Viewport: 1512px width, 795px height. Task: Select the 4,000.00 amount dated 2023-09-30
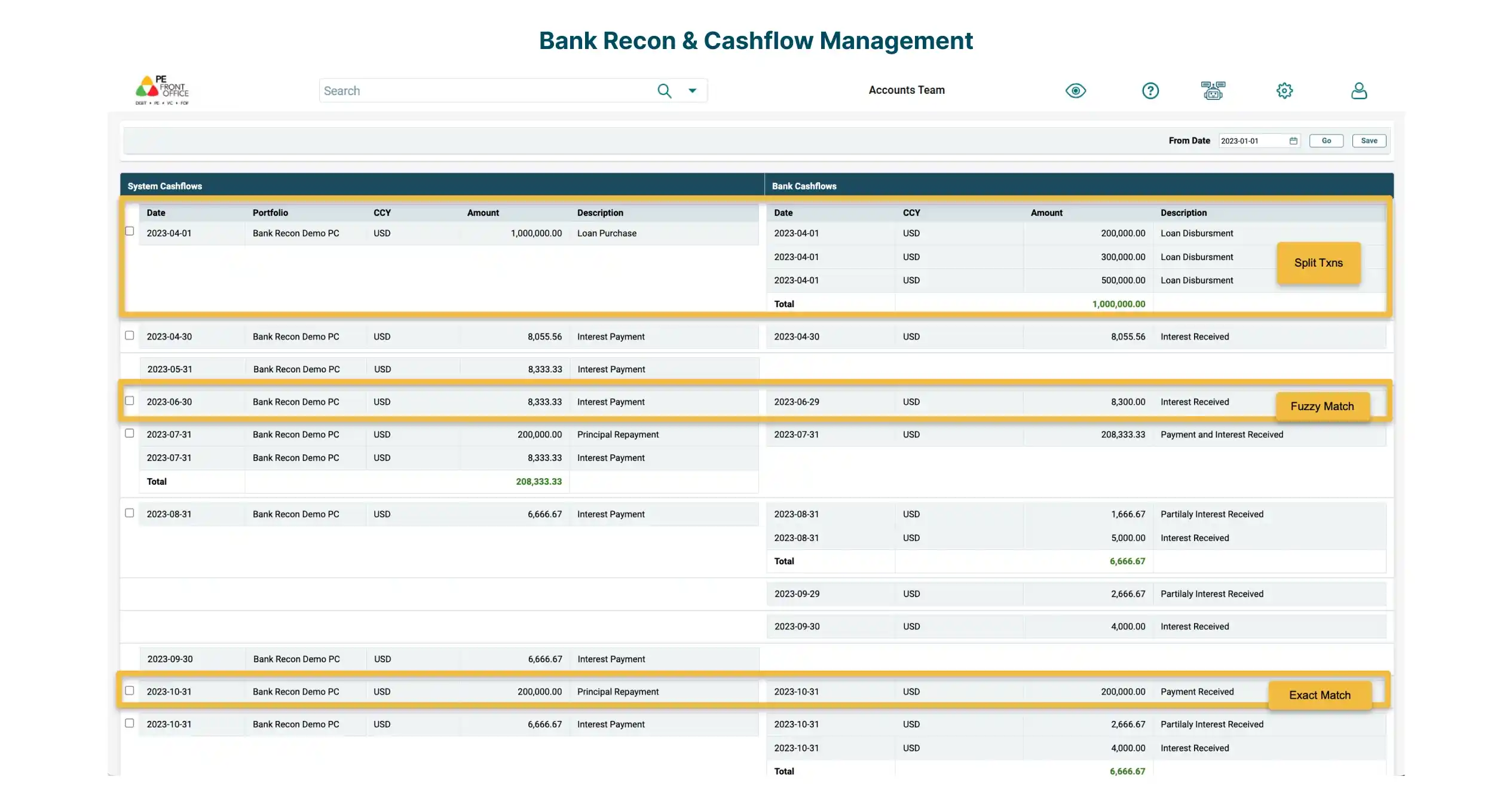pos(1128,627)
